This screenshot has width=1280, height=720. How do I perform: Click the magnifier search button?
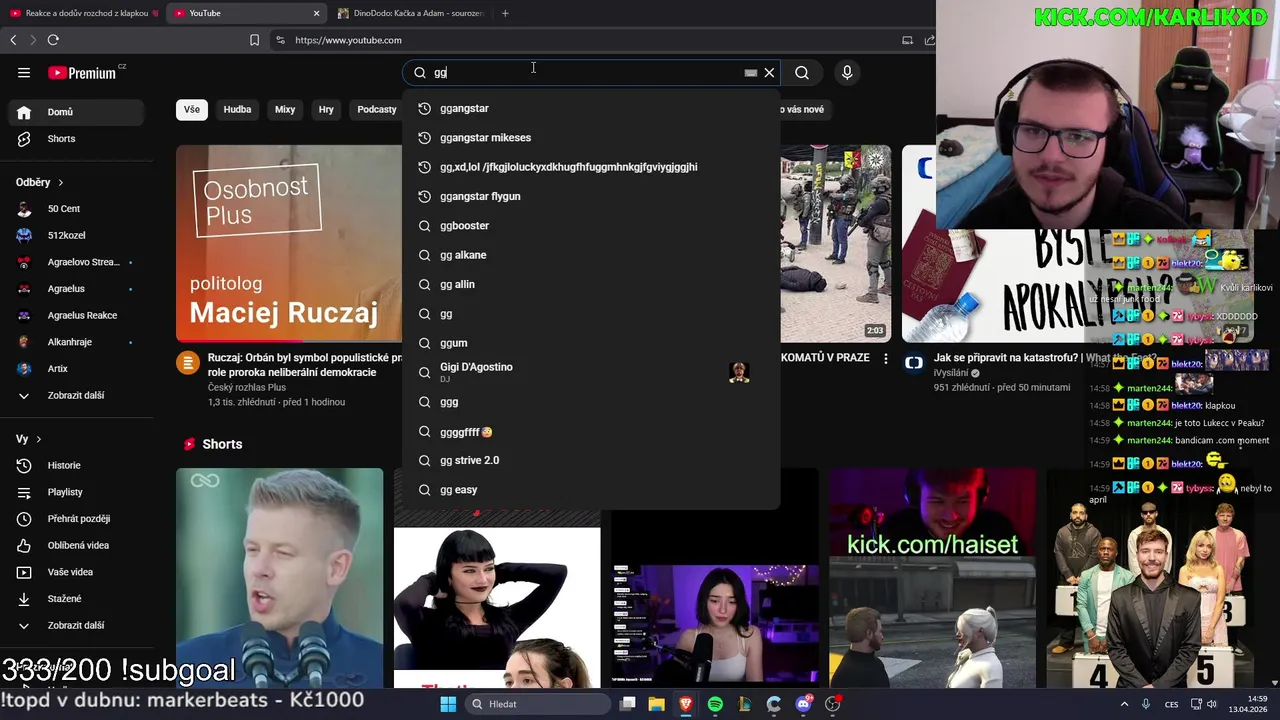[802, 72]
